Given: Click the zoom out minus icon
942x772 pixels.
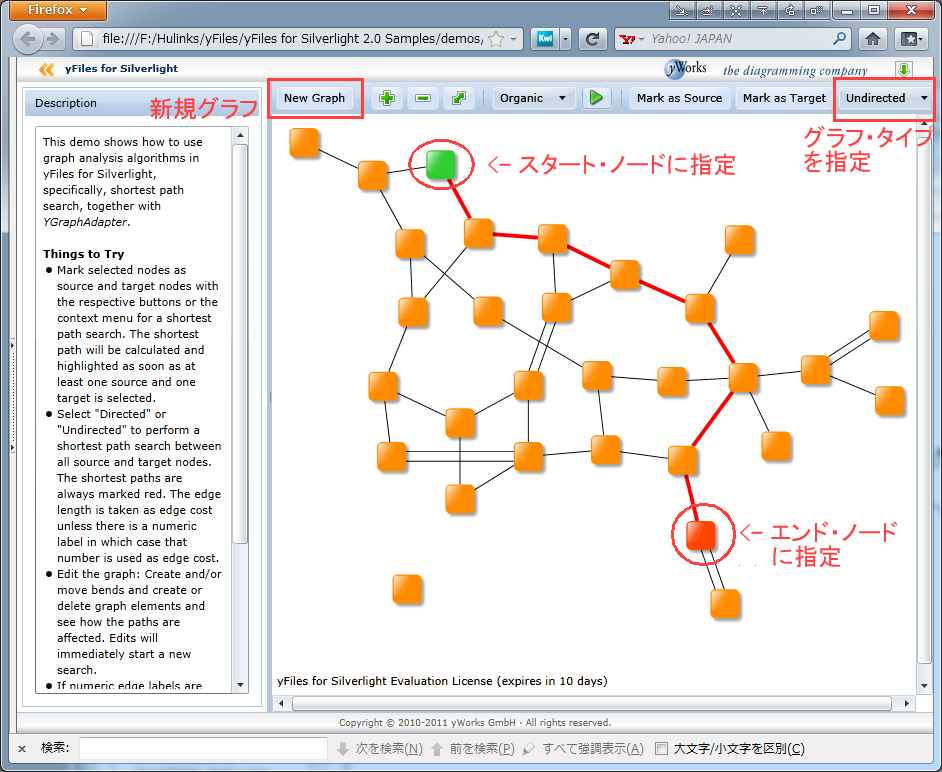Looking at the screenshot, I should [x=423, y=98].
